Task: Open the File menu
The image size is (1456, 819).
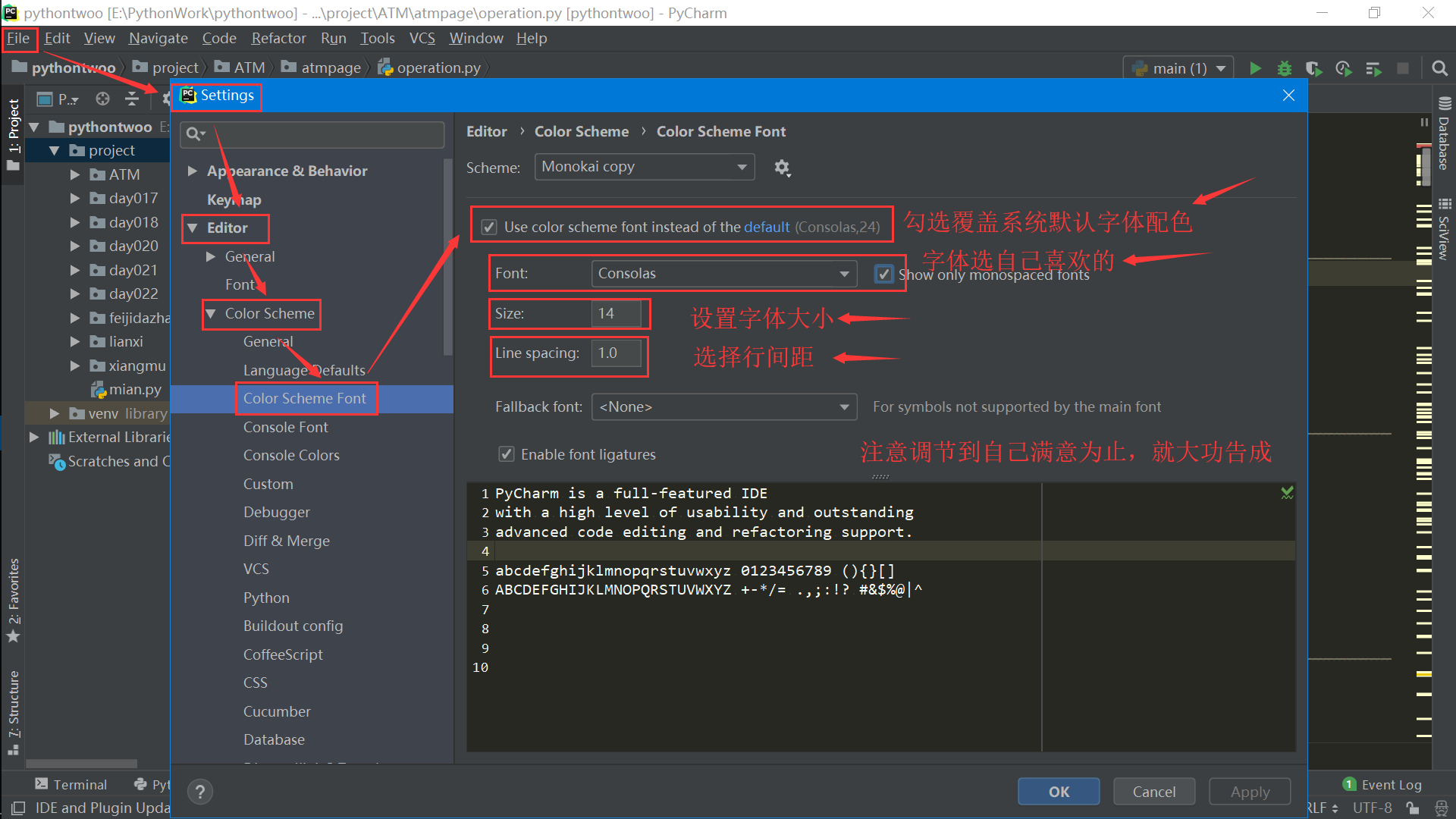Action: coord(18,38)
